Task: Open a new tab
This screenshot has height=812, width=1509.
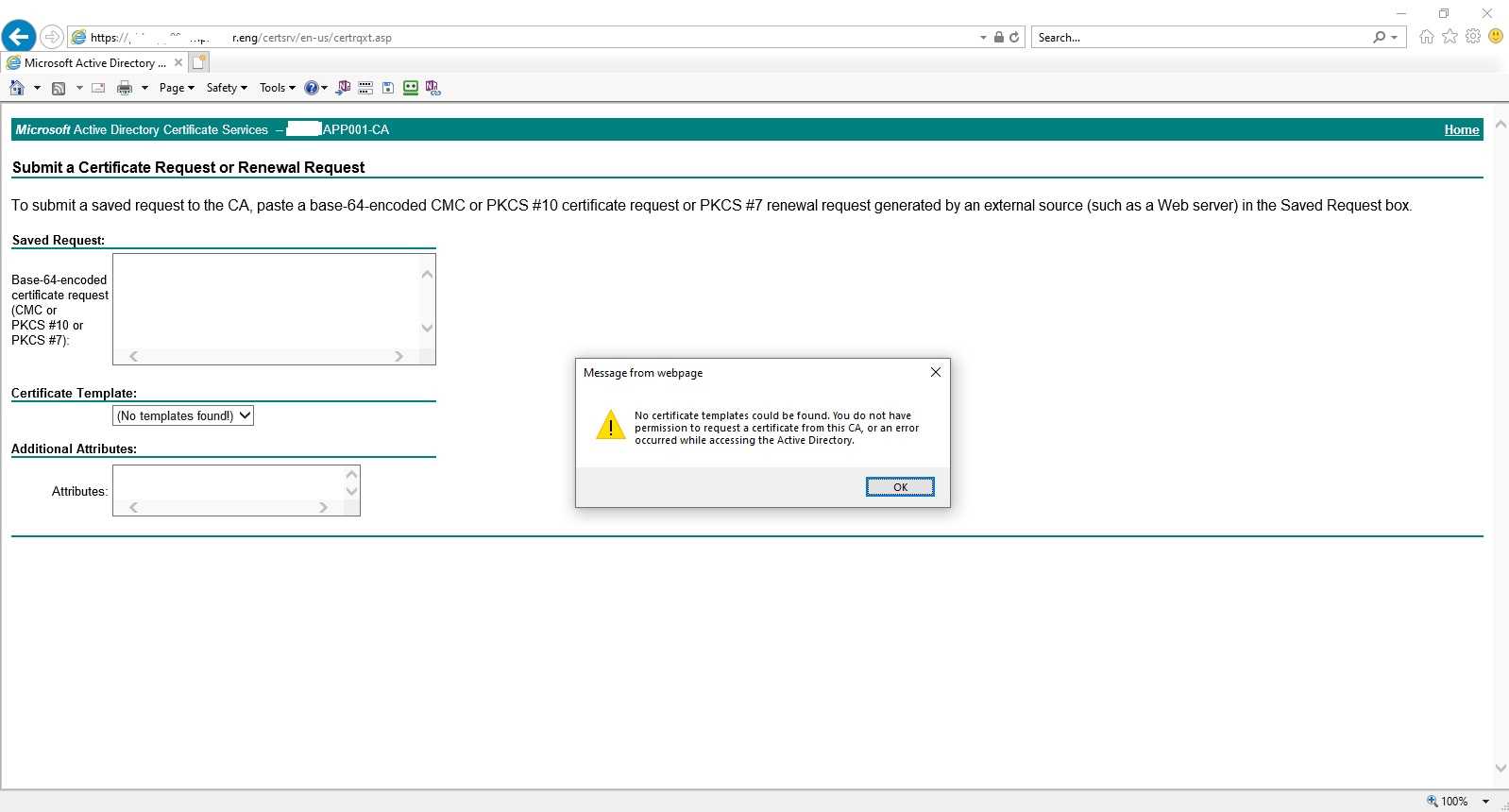Action: 198,63
